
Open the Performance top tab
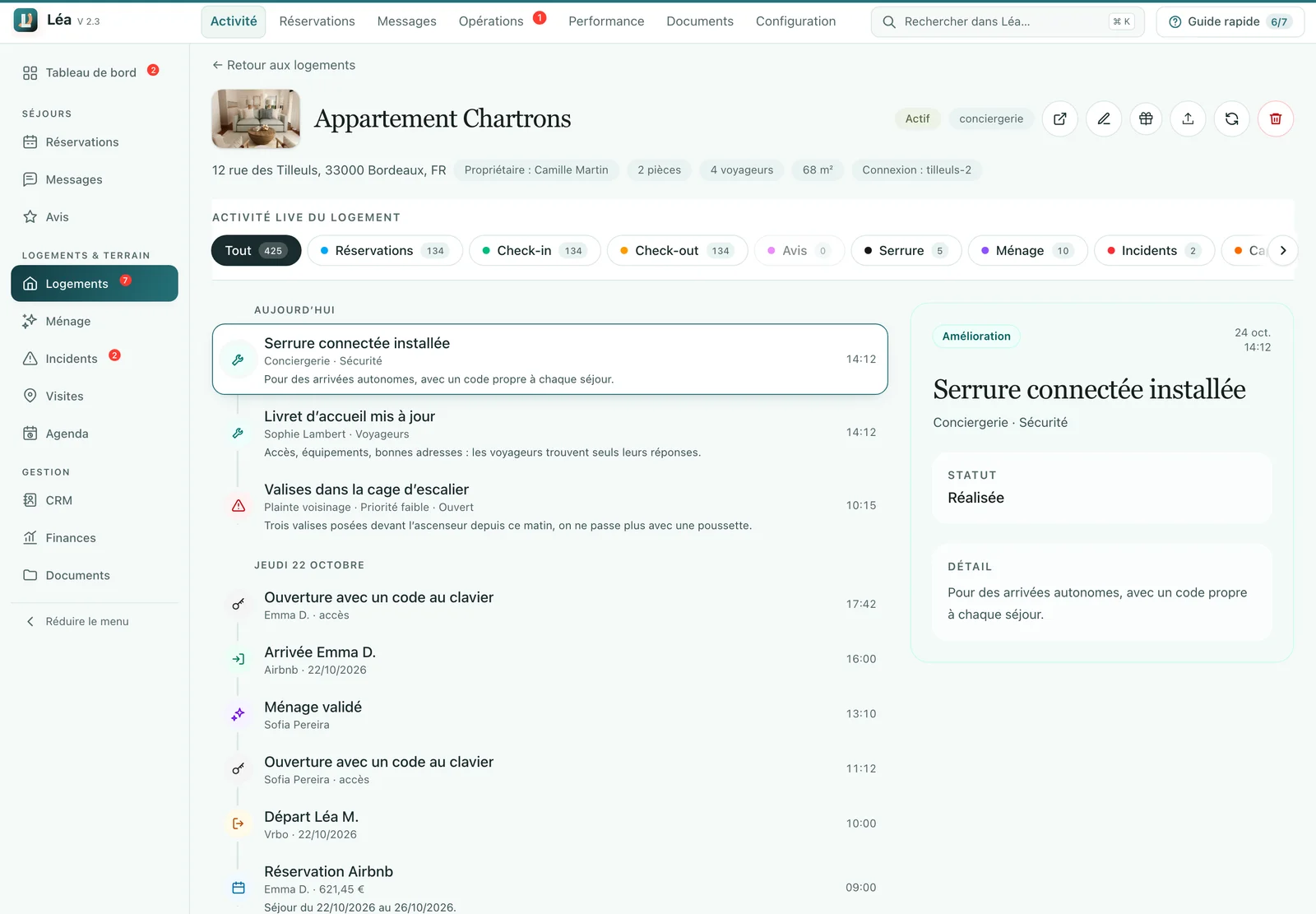click(x=606, y=21)
